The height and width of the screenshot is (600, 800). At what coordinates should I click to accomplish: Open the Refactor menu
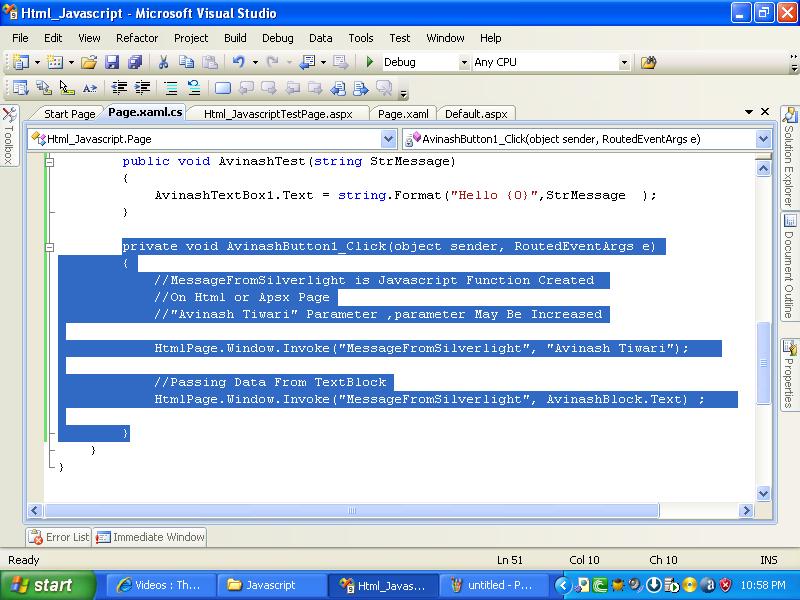137,38
